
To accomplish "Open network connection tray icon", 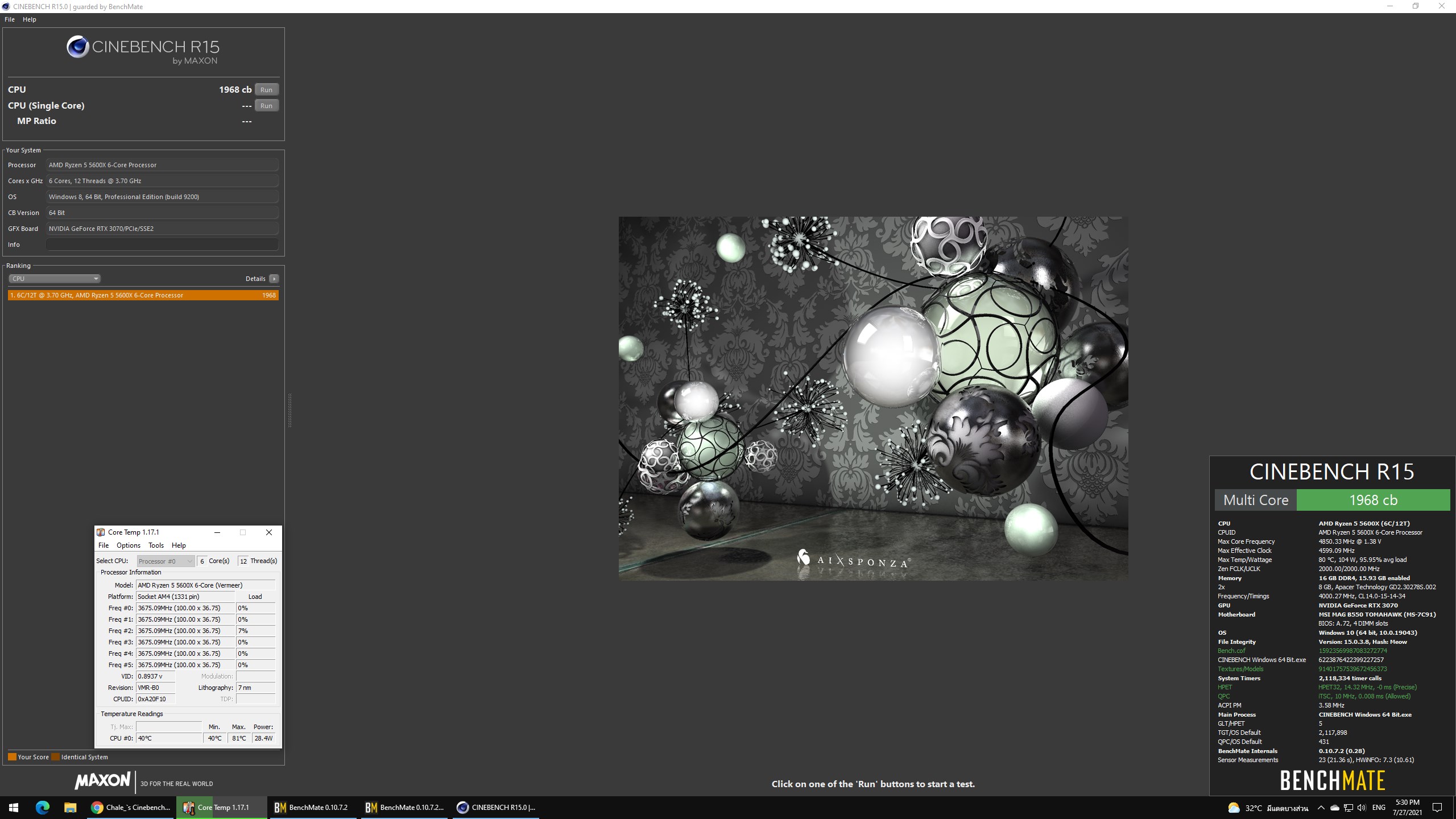I will pyautogui.click(x=1348, y=808).
